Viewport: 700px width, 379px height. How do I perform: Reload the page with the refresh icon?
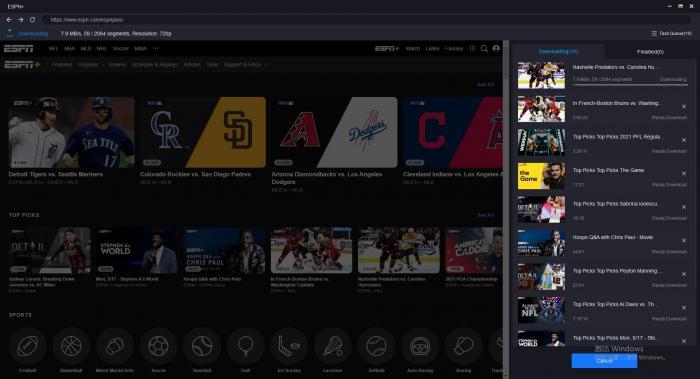click(x=33, y=20)
